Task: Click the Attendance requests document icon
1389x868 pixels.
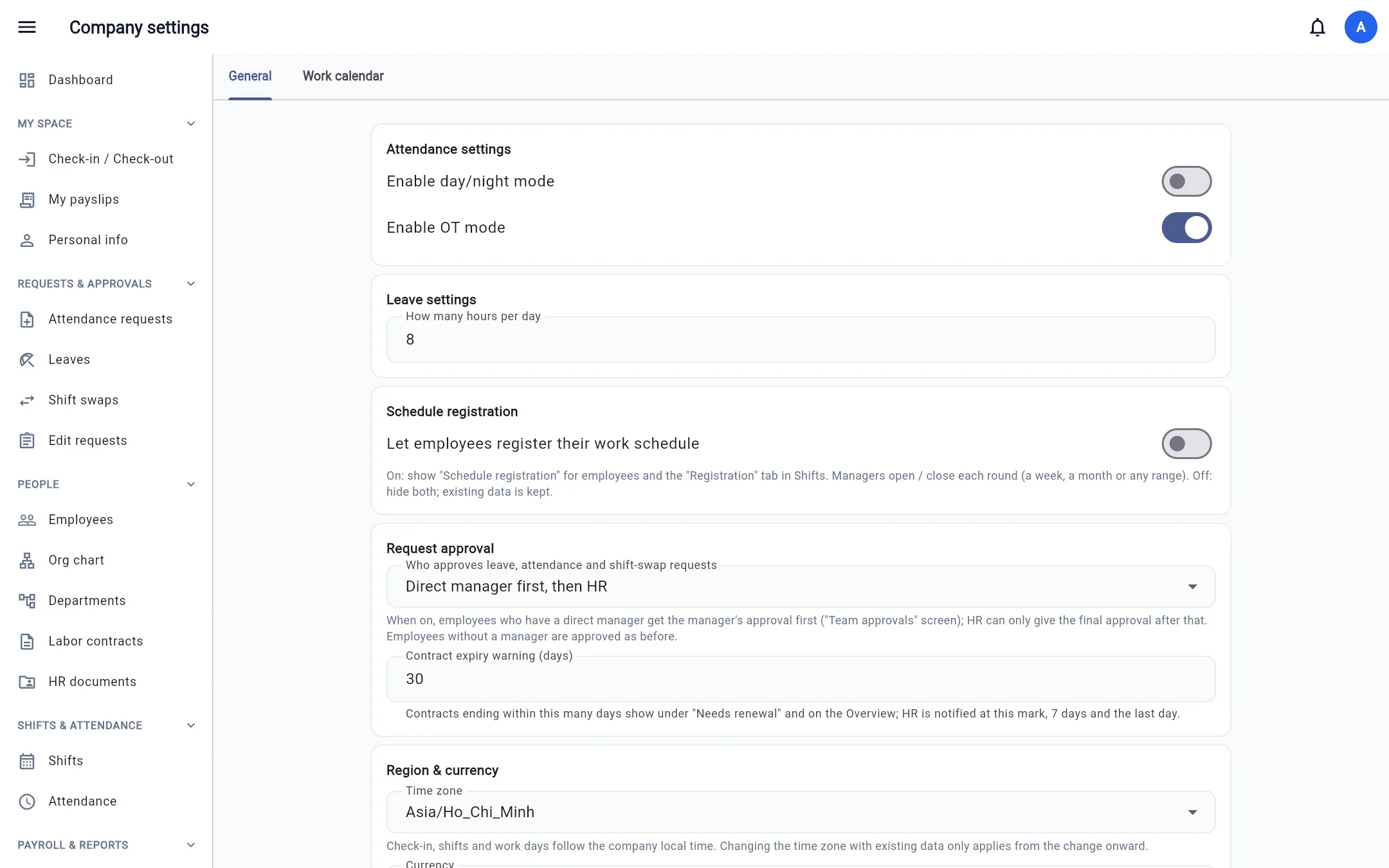Action: (27, 319)
